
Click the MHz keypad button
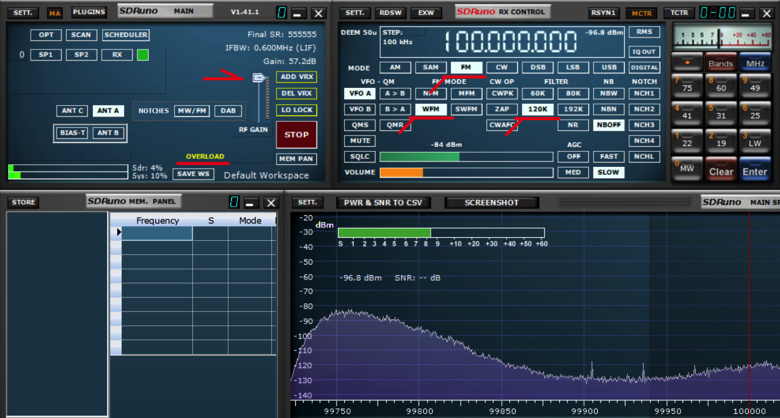(x=755, y=63)
